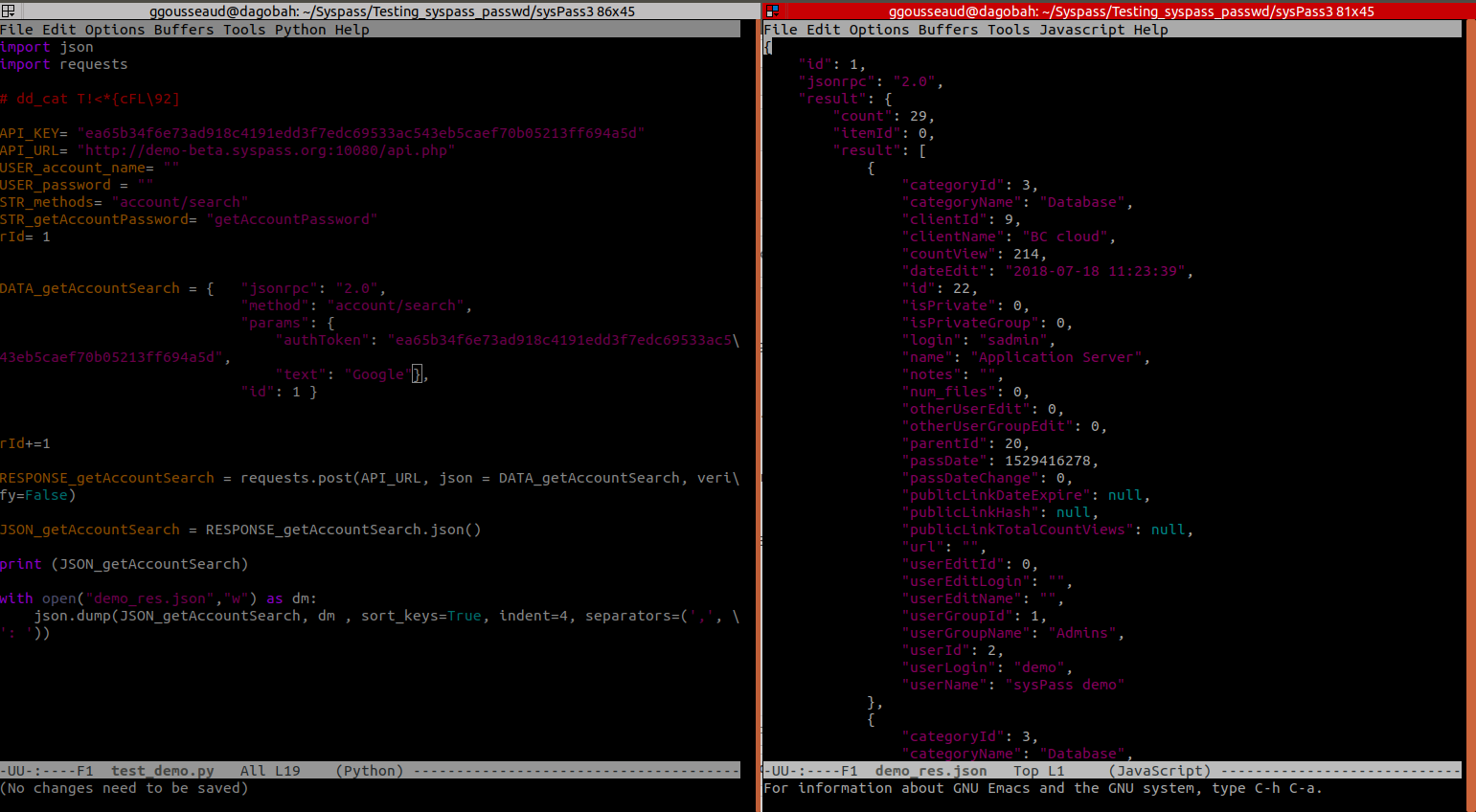Click the window icon of the left Emacs terminal
1476x812 pixels.
(8, 11)
